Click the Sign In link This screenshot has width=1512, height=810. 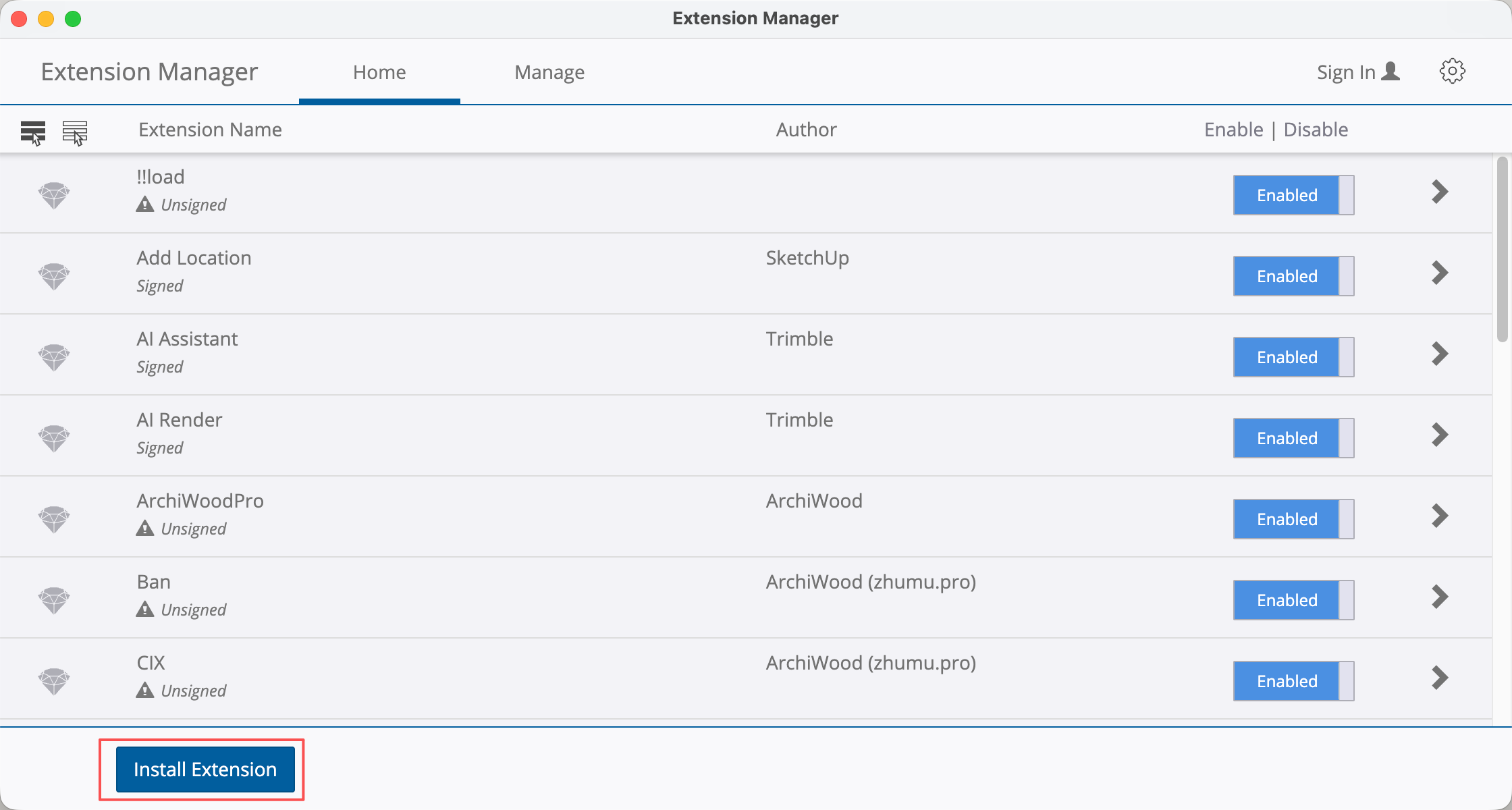1346,72
